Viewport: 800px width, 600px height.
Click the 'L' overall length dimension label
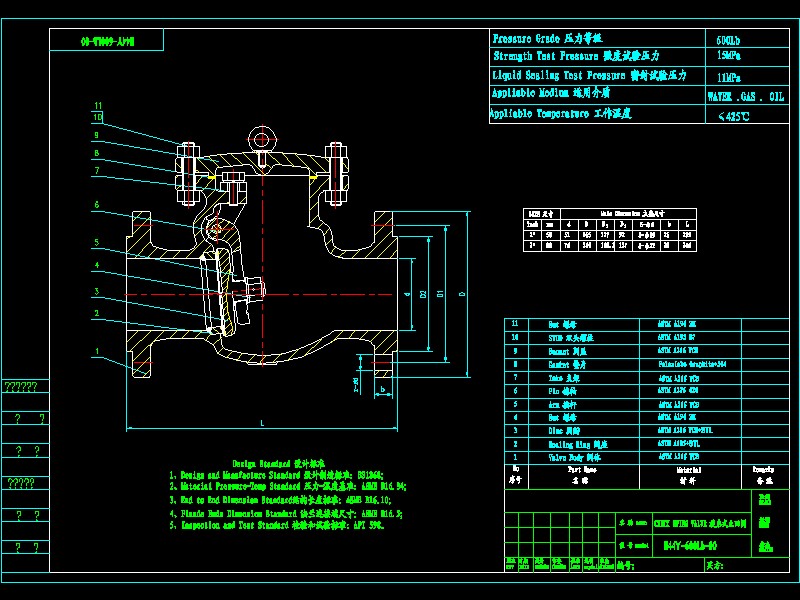click(262, 423)
